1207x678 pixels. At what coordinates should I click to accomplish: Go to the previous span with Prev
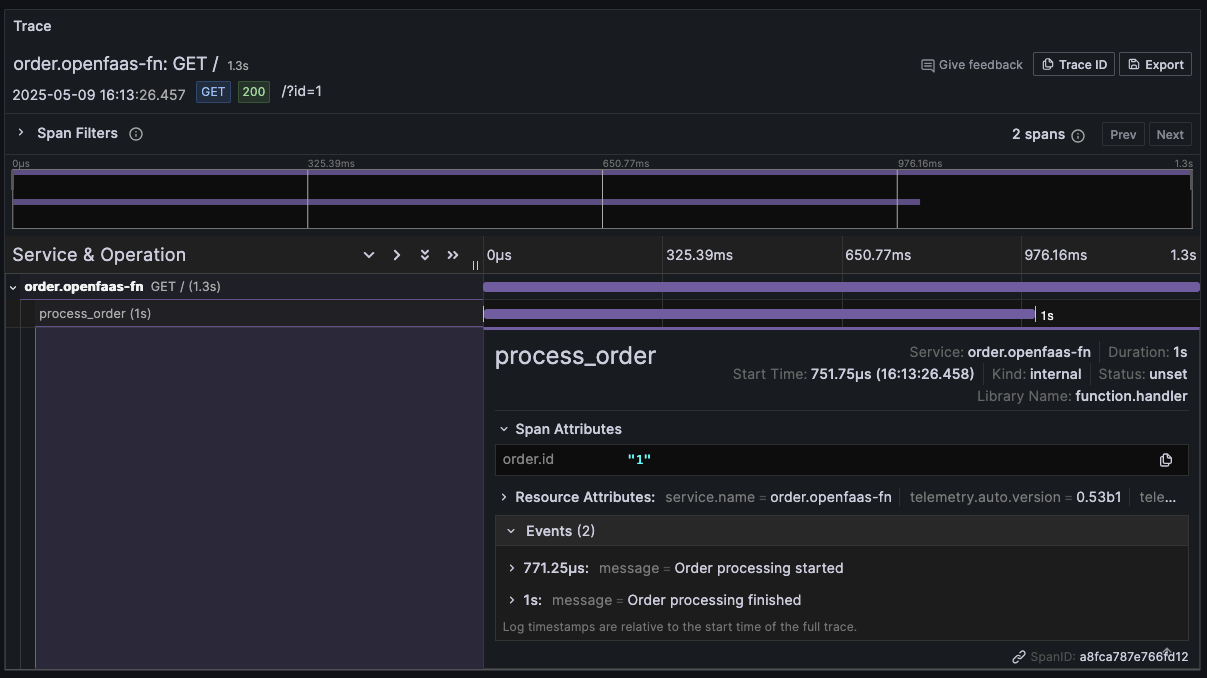pyautogui.click(x=1123, y=134)
